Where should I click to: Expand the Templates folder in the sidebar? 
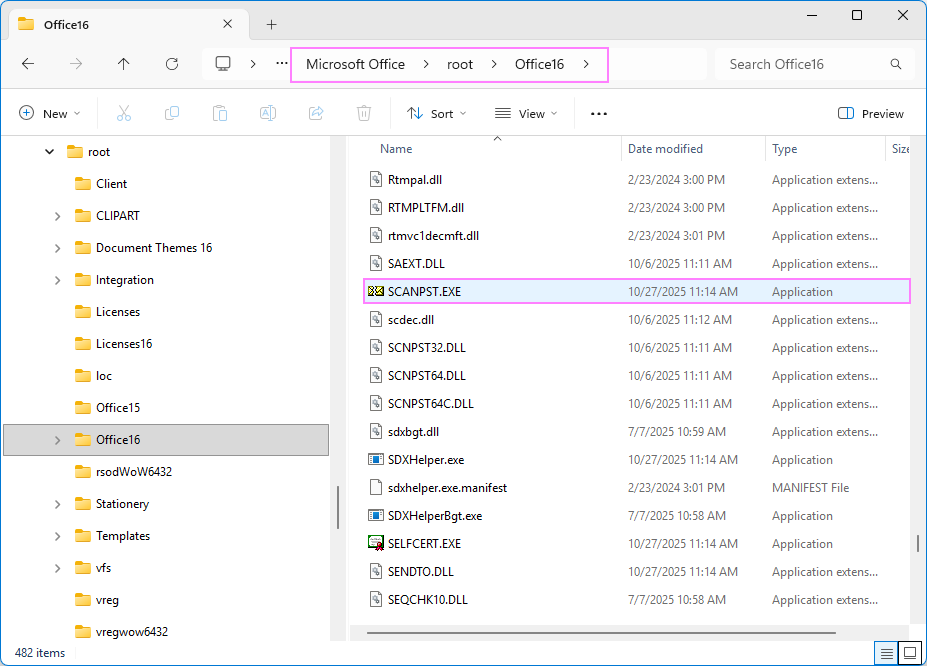click(x=57, y=536)
